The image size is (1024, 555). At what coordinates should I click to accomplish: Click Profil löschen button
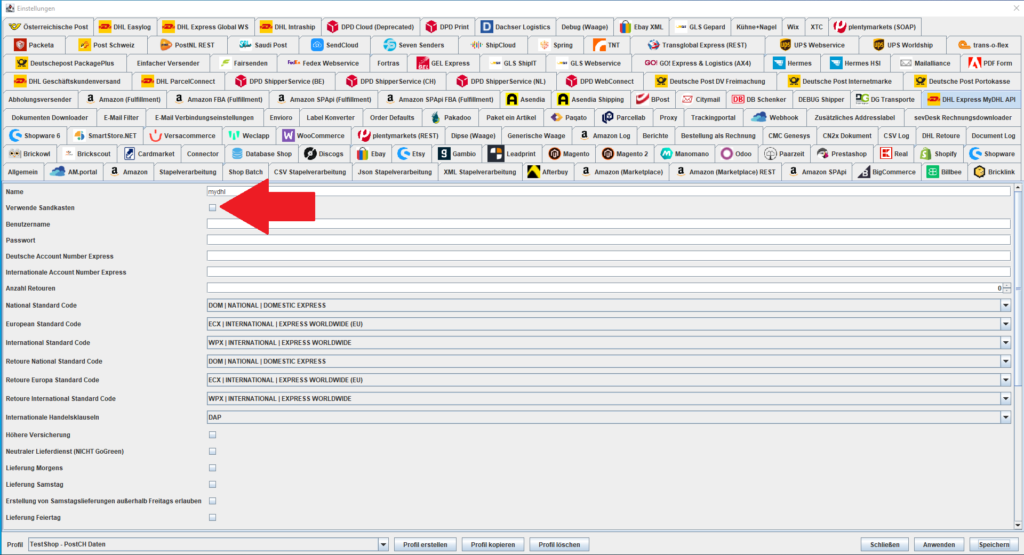(x=559, y=545)
